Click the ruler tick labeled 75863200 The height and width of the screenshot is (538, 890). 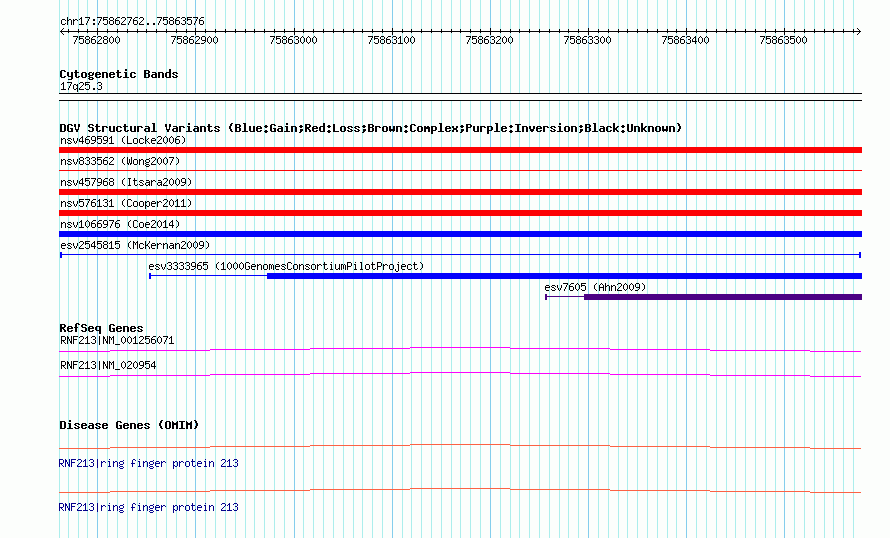point(489,40)
